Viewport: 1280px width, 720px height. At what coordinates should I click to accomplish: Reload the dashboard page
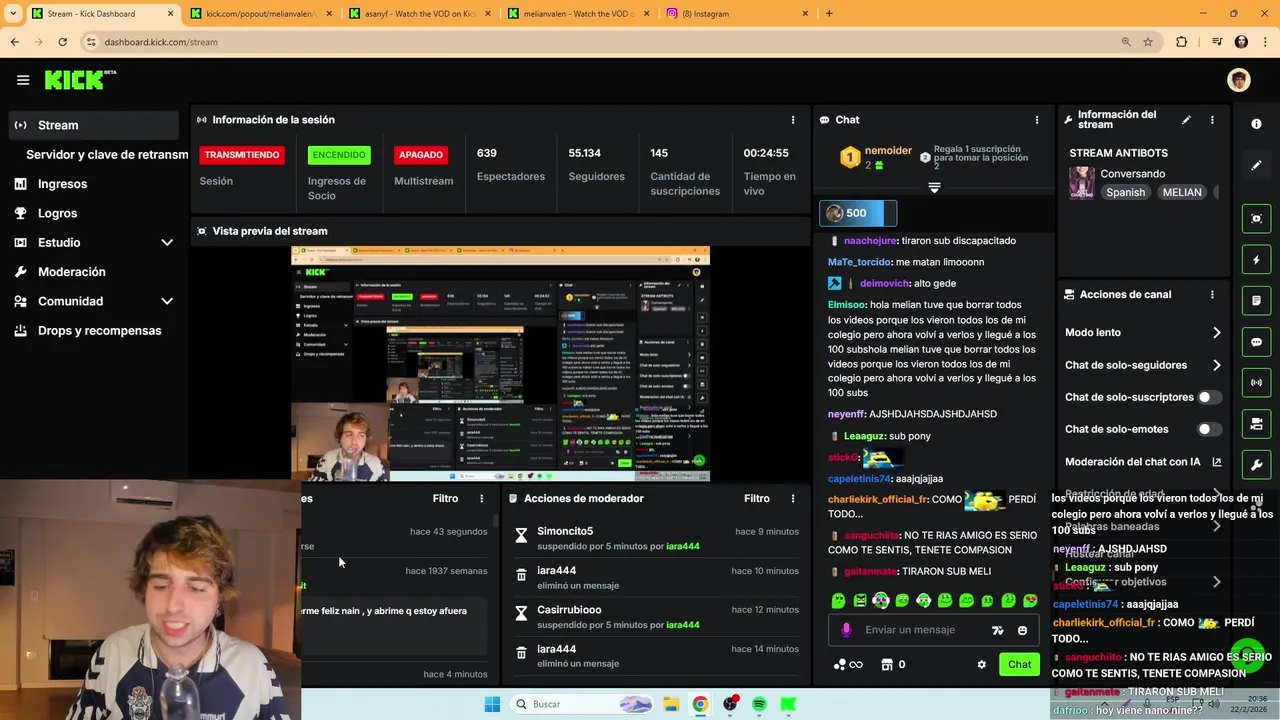62,42
